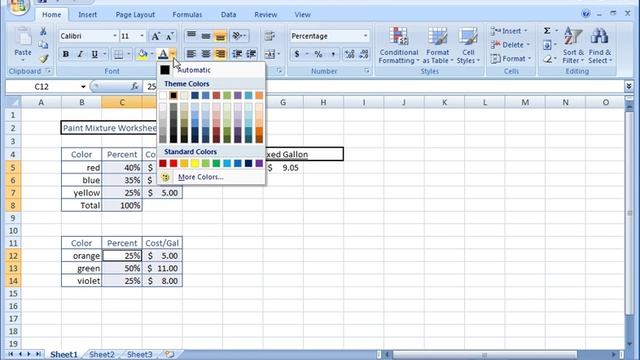The width and height of the screenshot is (640, 360).
Task: Toggle Center alignment
Action: pyautogui.click(x=206, y=54)
